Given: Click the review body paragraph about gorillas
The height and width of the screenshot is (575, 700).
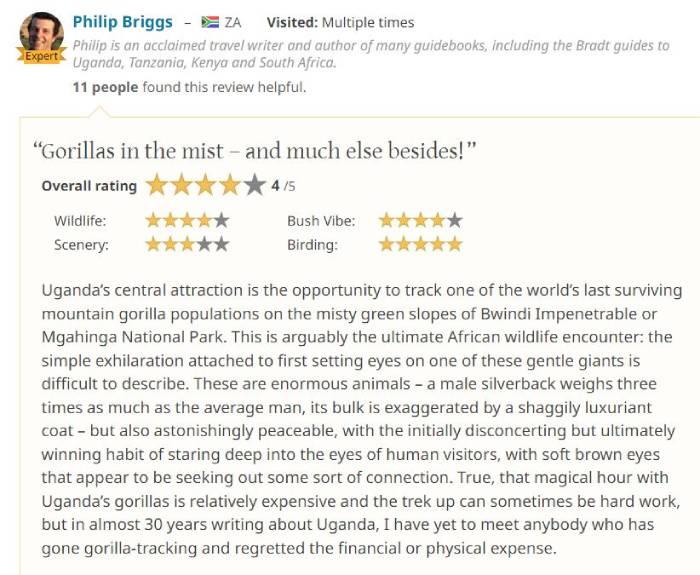Looking at the screenshot, I should 362,419.
